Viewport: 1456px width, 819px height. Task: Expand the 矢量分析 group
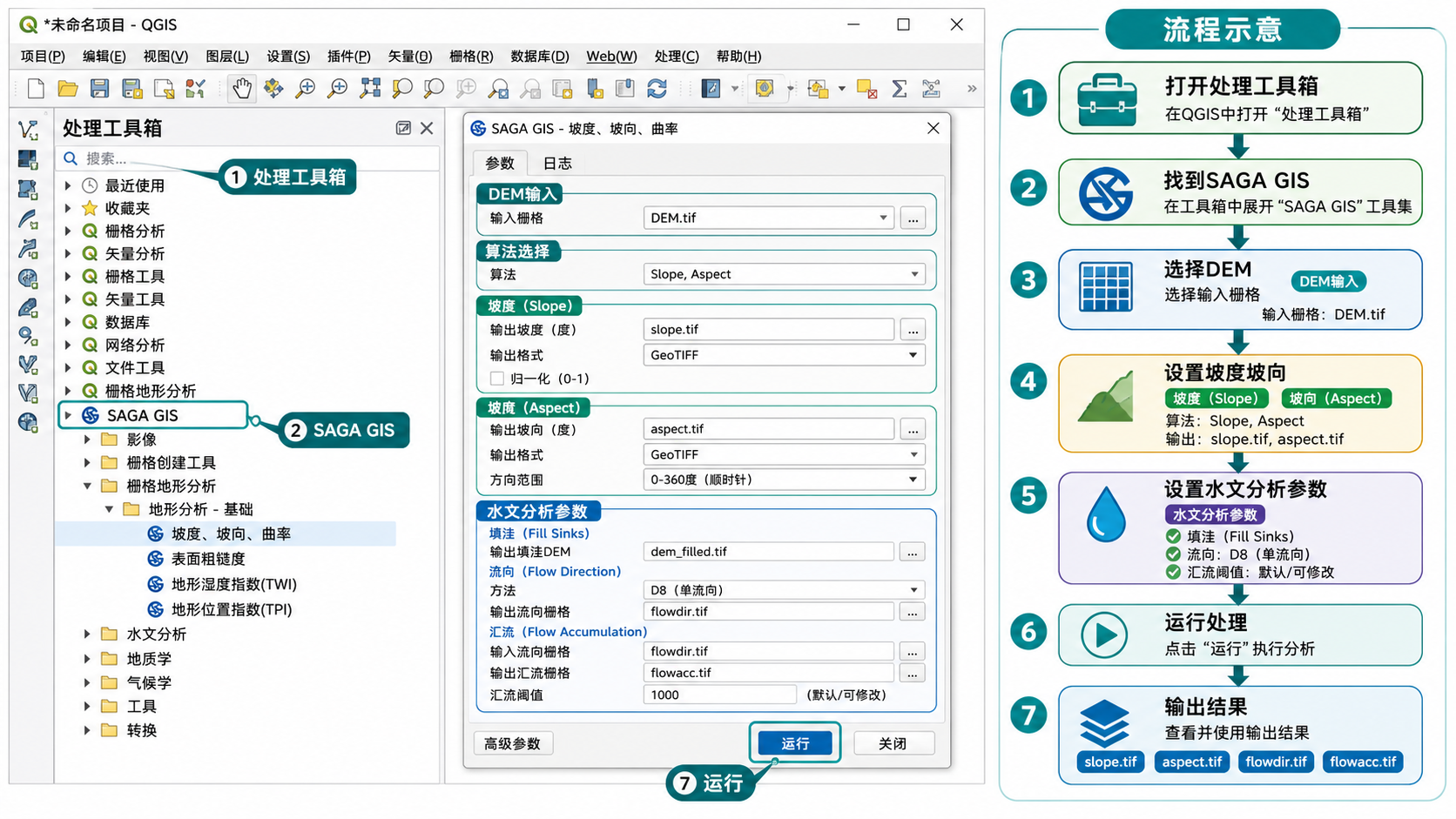click(x=68, y=253)
